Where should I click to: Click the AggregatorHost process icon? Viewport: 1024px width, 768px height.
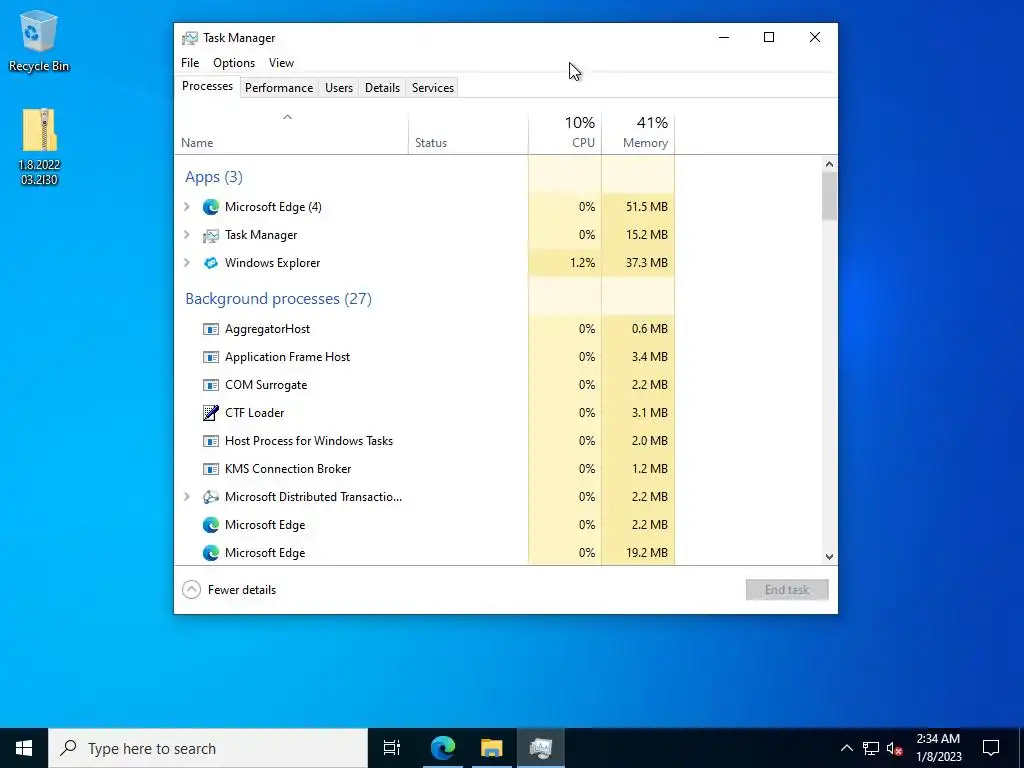(210, 329)
